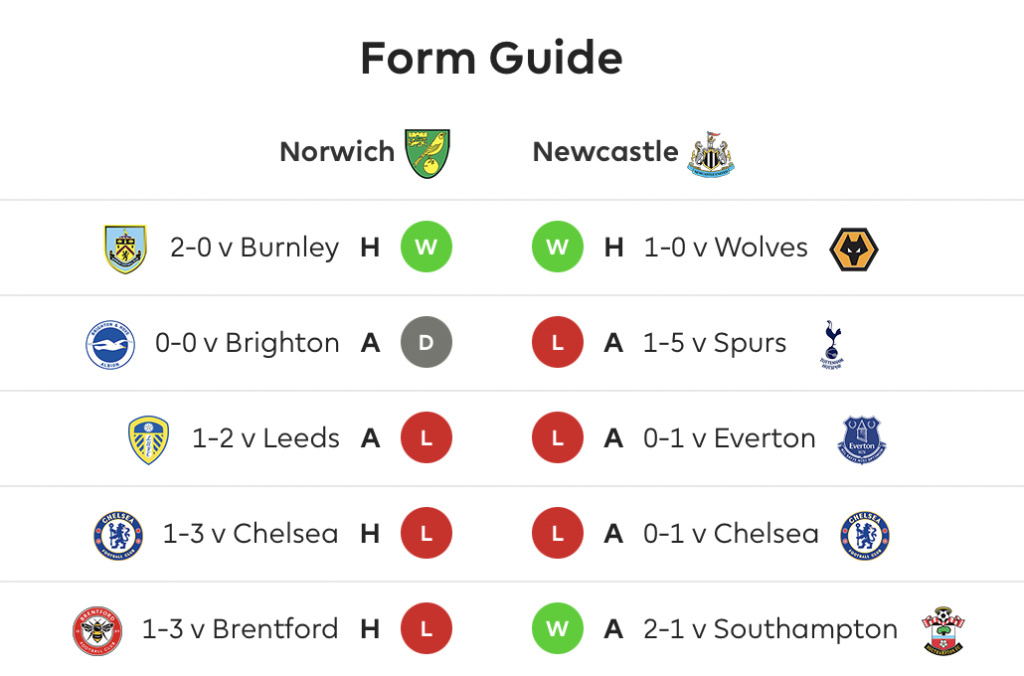The width and height of the screenshot is (1024, 676).
Task: Select the Leeds United badge
Action: (149, 440)
